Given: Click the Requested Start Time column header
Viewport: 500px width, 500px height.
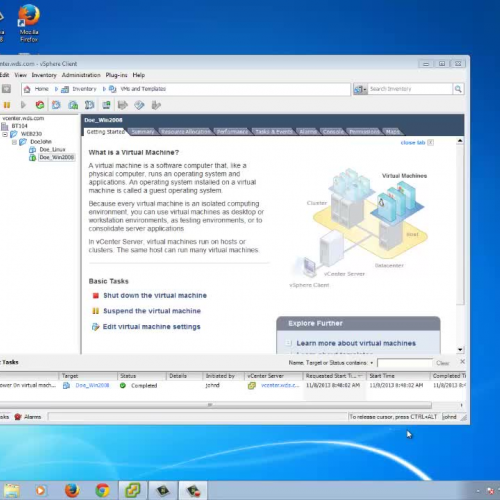Looking at the screenshot, I should pos(334,376).
